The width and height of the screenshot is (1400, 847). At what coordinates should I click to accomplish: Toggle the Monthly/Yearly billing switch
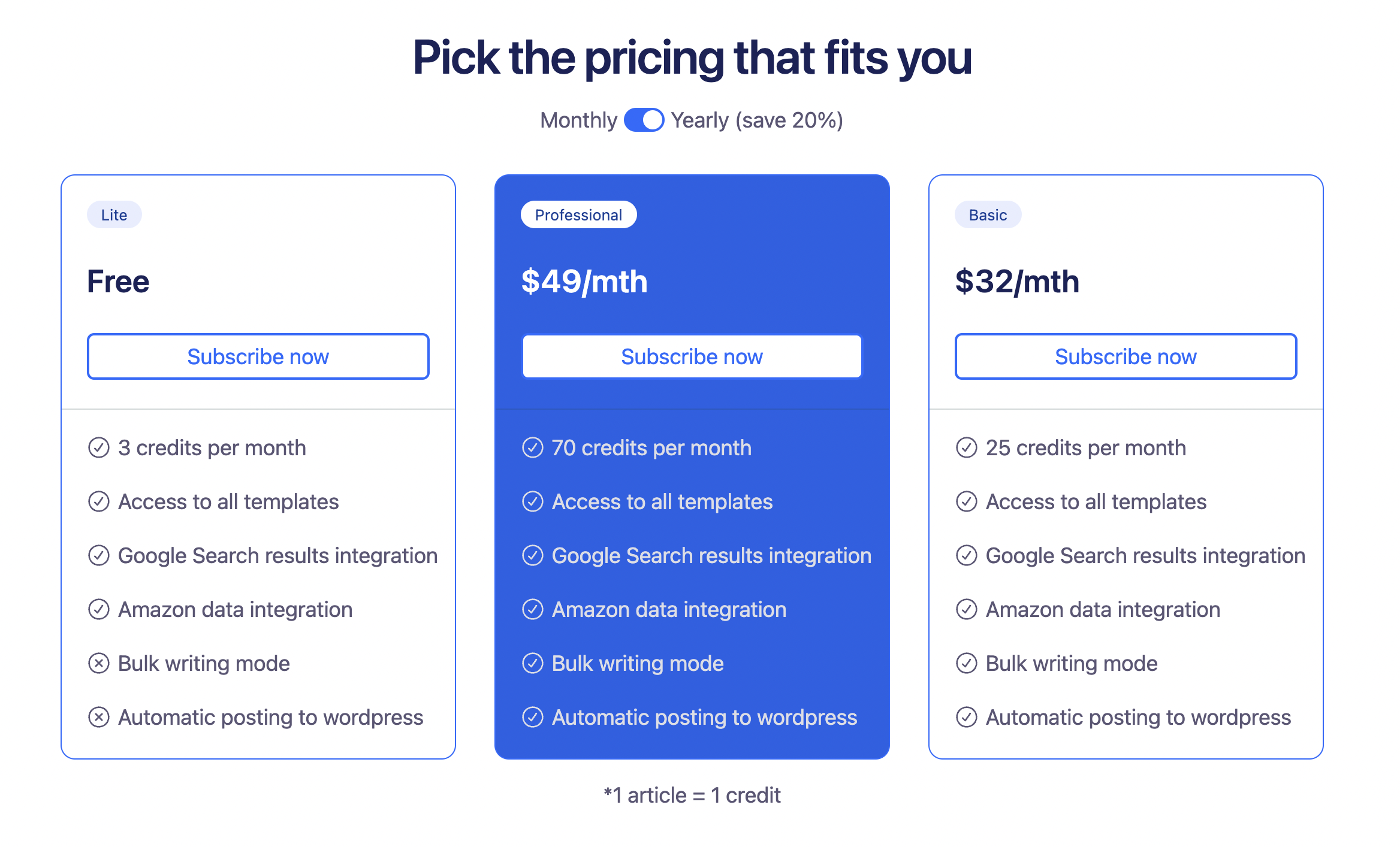click(x=644, y=120)
